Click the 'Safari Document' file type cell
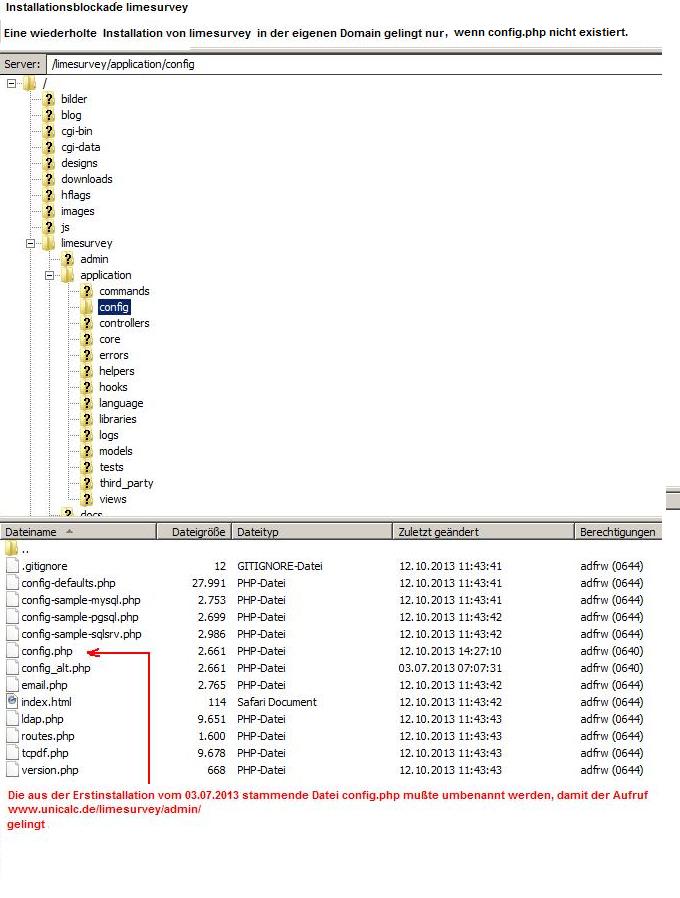 (x=277, y=702)
